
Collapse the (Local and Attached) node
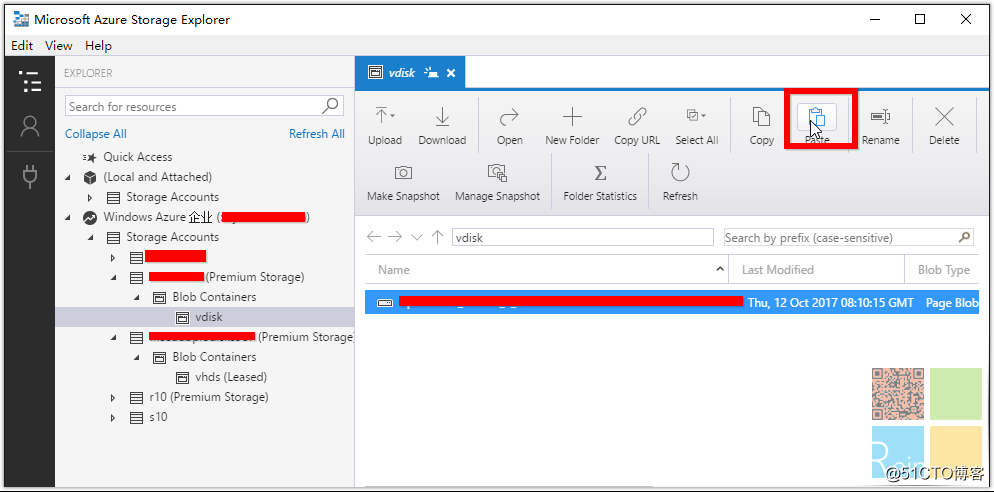tap(68, 177)
